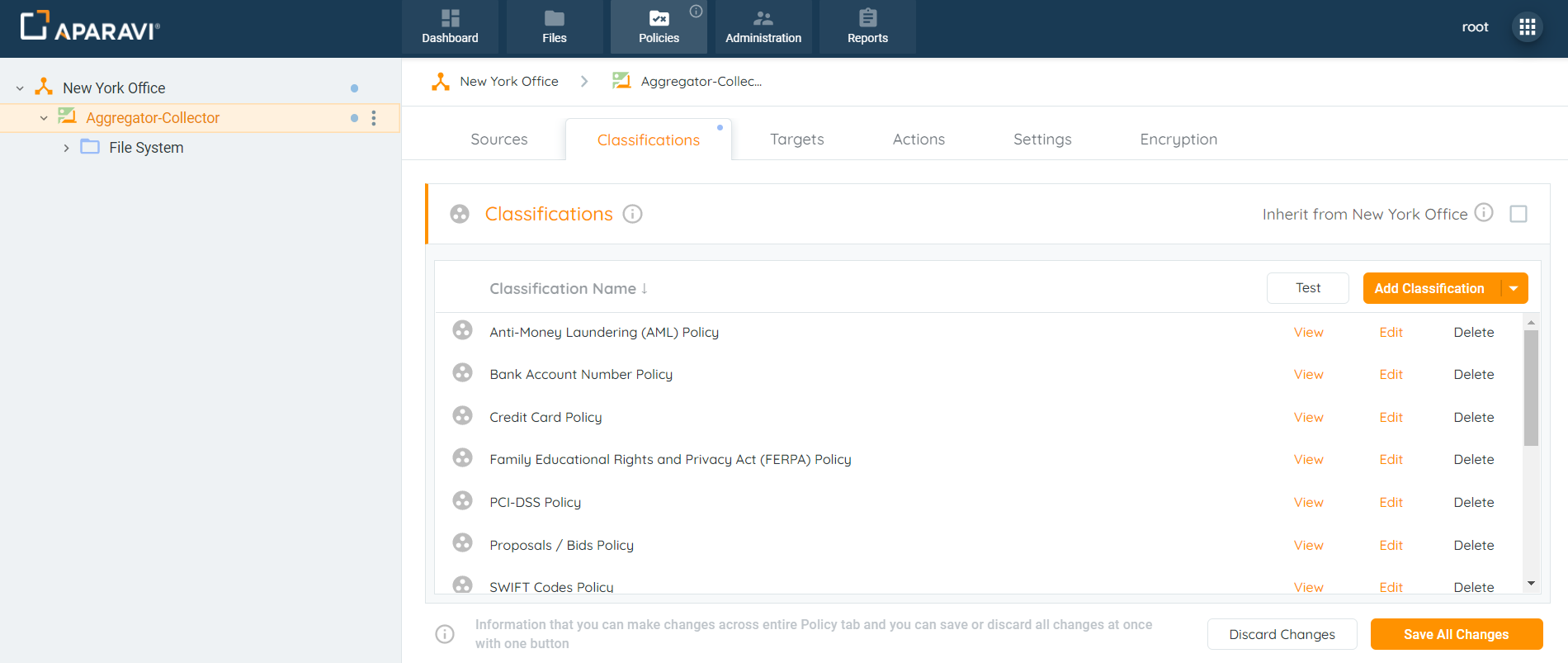
Task: Open the Reports clipboard icon
Action: [x=867, y=18]
